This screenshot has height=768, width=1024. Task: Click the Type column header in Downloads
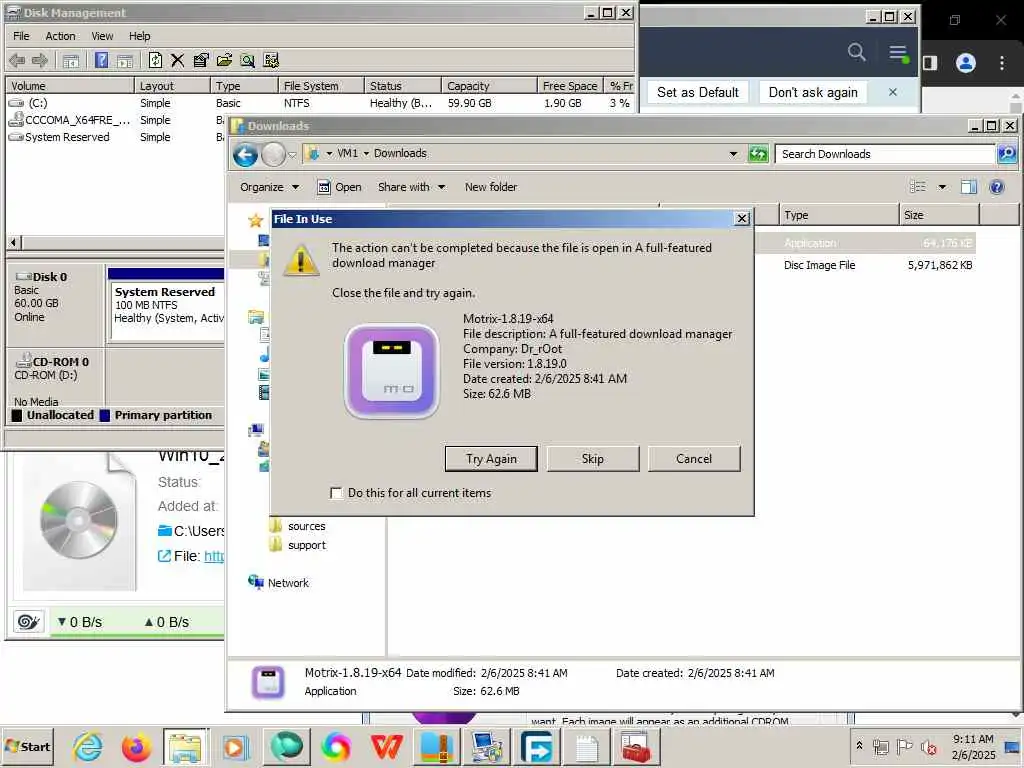click(x=839, y=215)
